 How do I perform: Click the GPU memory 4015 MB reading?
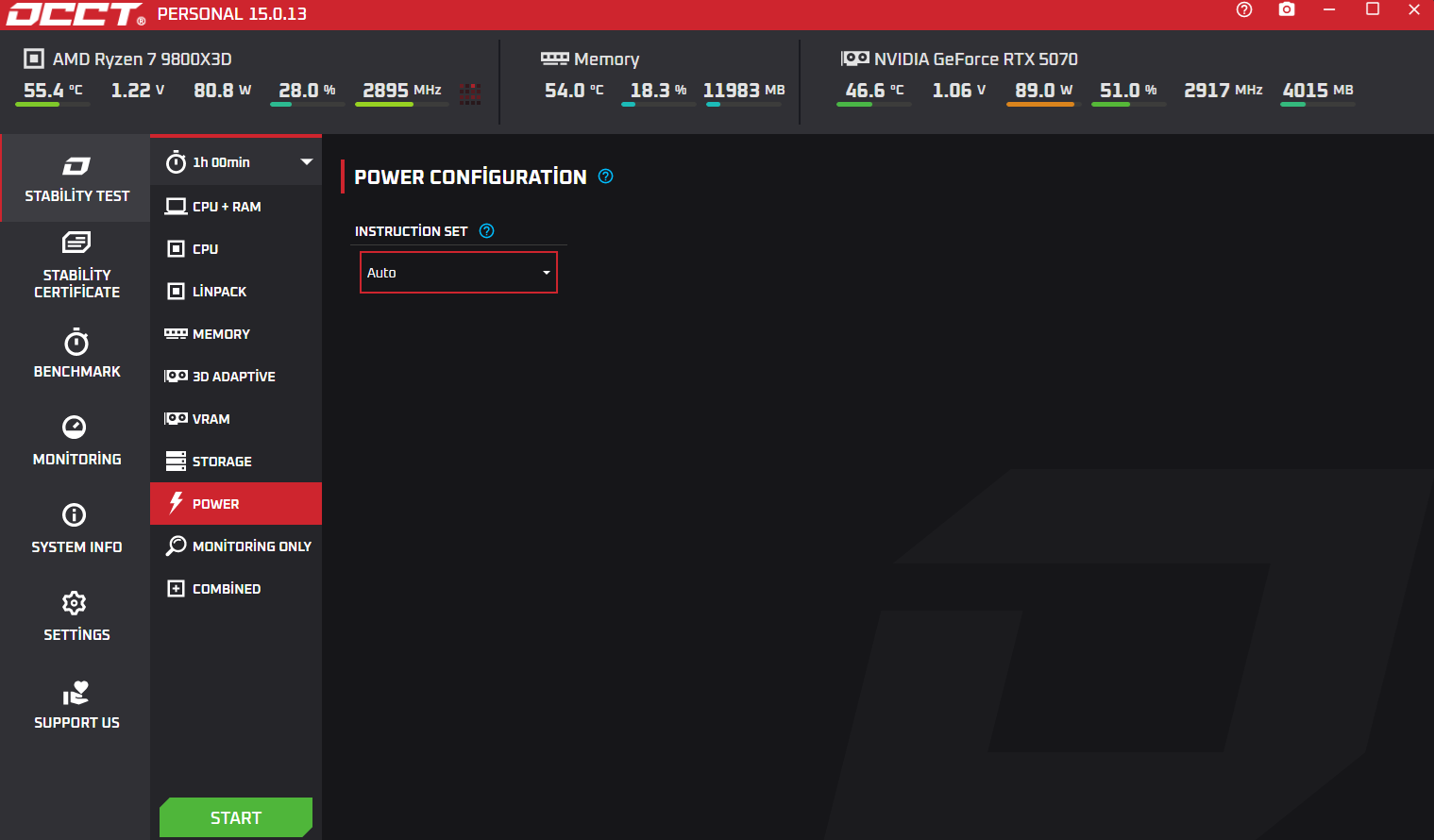click(x=1318, y=91)
